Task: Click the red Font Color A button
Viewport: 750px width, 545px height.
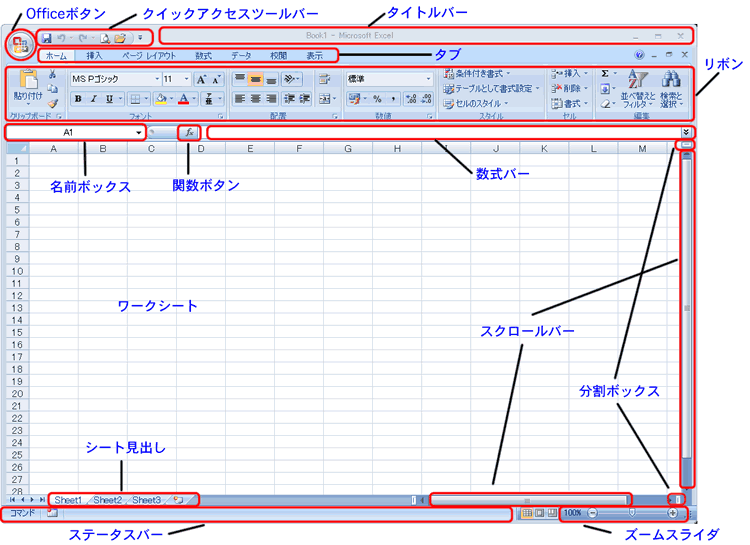Action: pos(184,99)
